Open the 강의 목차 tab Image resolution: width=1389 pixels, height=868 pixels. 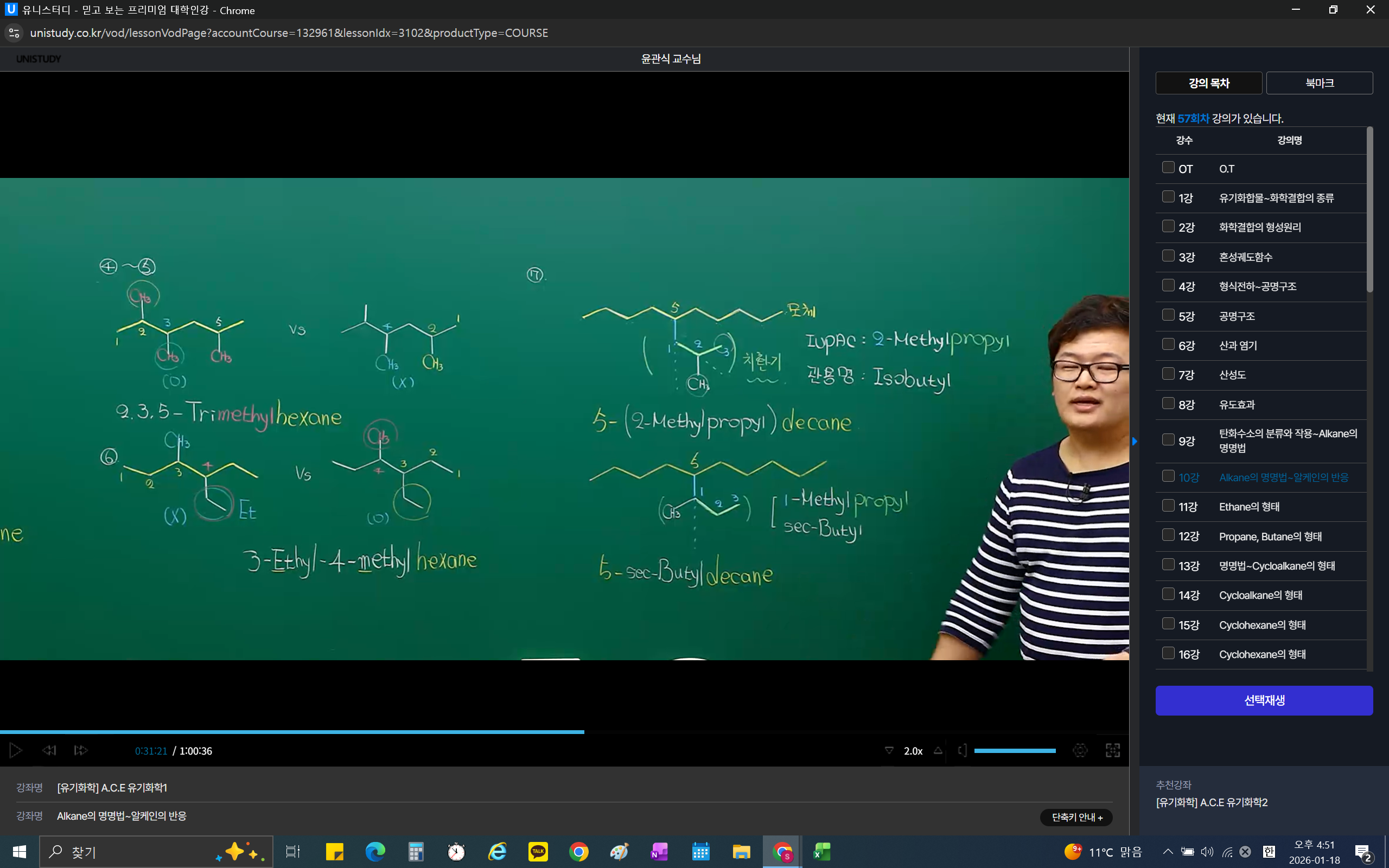tap(1208, 83)
